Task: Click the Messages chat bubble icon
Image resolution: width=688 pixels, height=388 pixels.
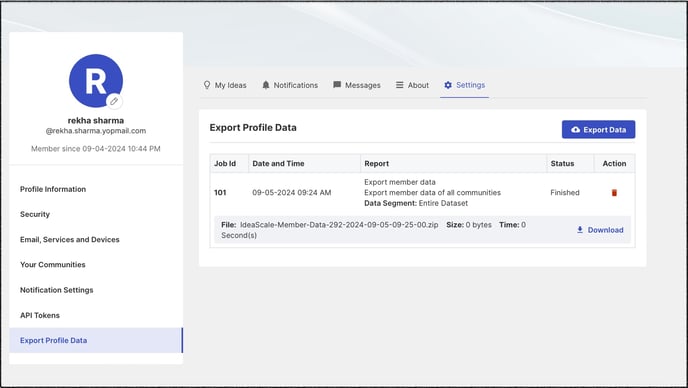Action: coord(337,85)
